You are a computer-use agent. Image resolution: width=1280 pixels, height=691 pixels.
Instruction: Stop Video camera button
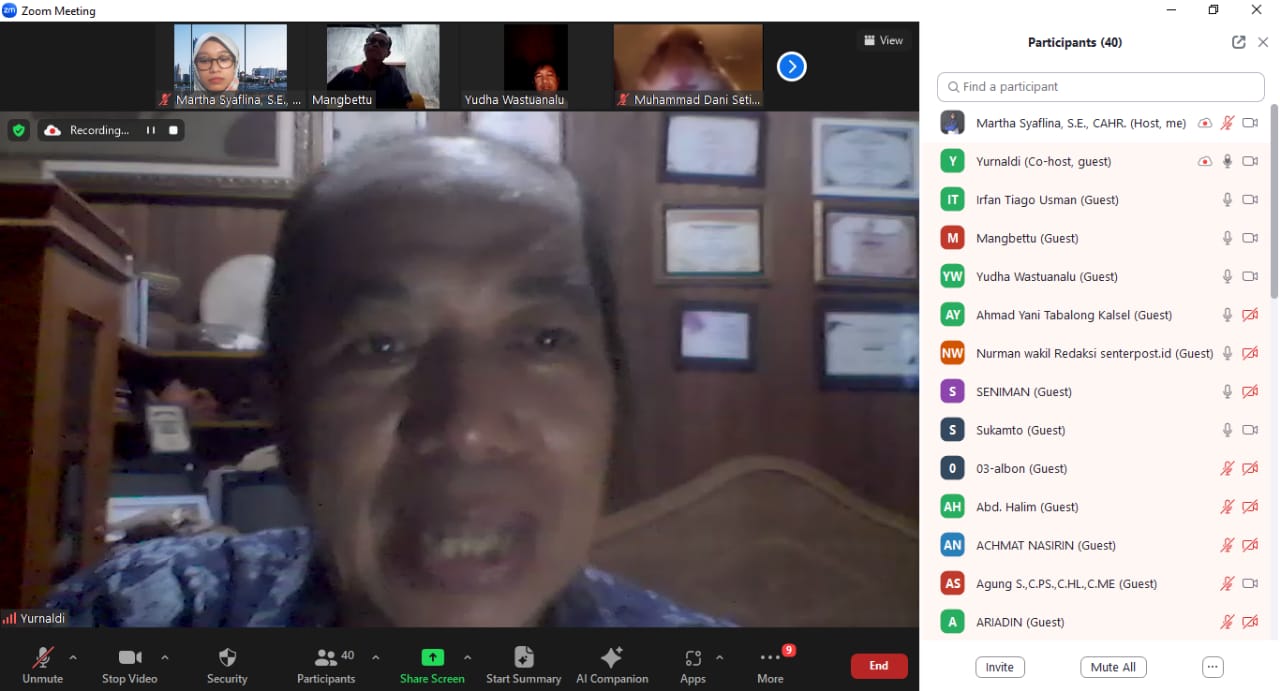tap(129, 665)
